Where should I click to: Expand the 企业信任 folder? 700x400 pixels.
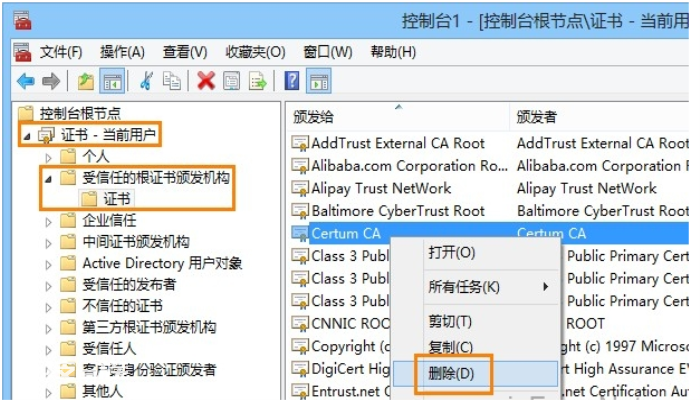(x=49, y=221)
